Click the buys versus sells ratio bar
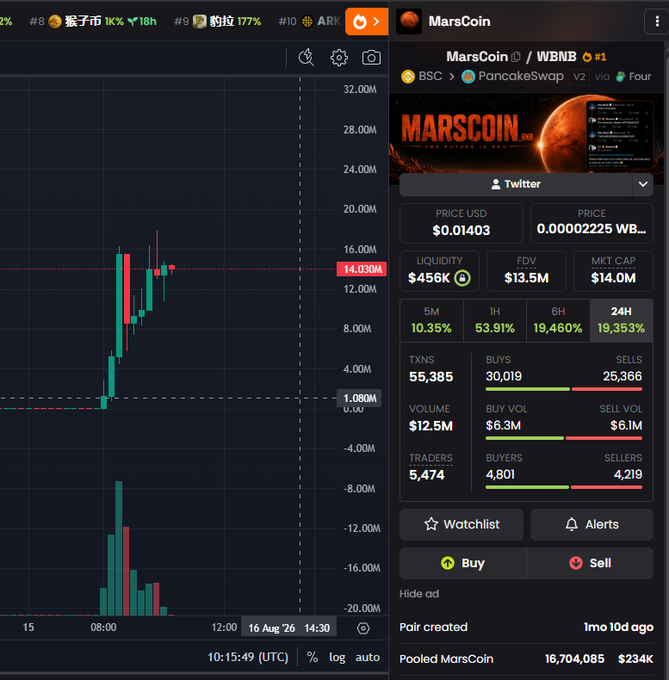 click(564, 389)
